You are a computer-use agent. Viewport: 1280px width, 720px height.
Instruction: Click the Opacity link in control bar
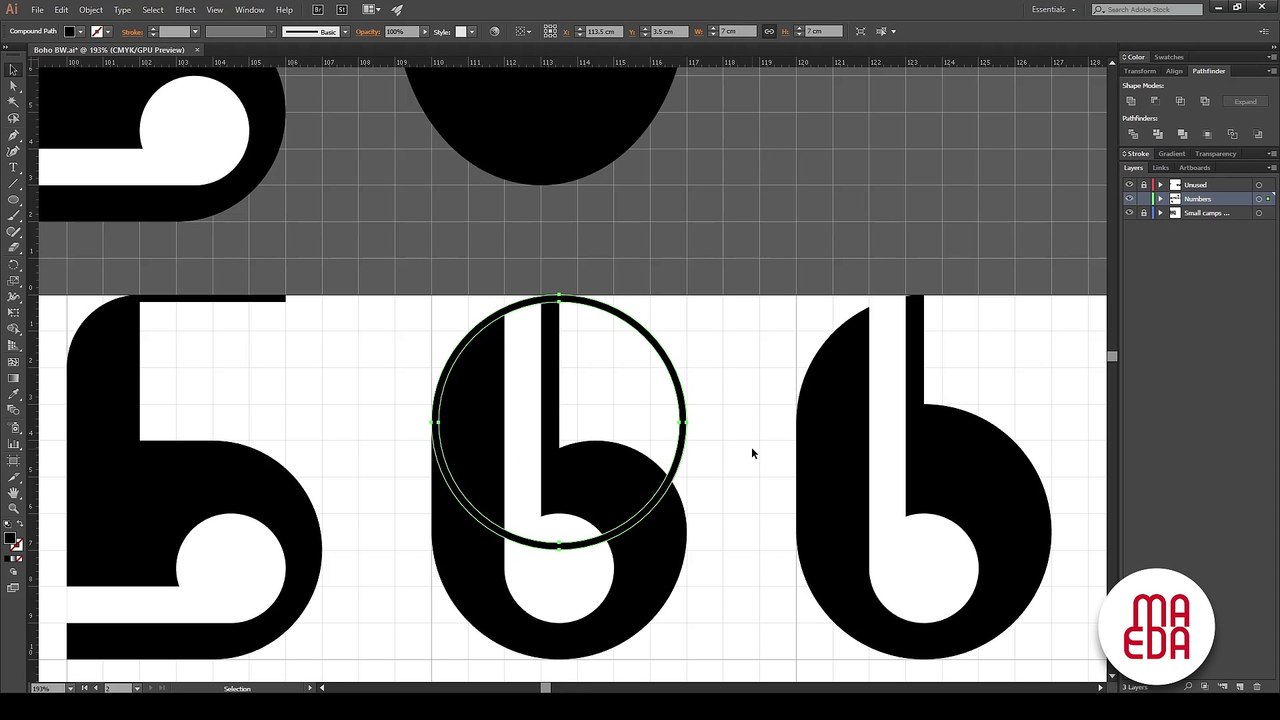(x=367, y=32)
